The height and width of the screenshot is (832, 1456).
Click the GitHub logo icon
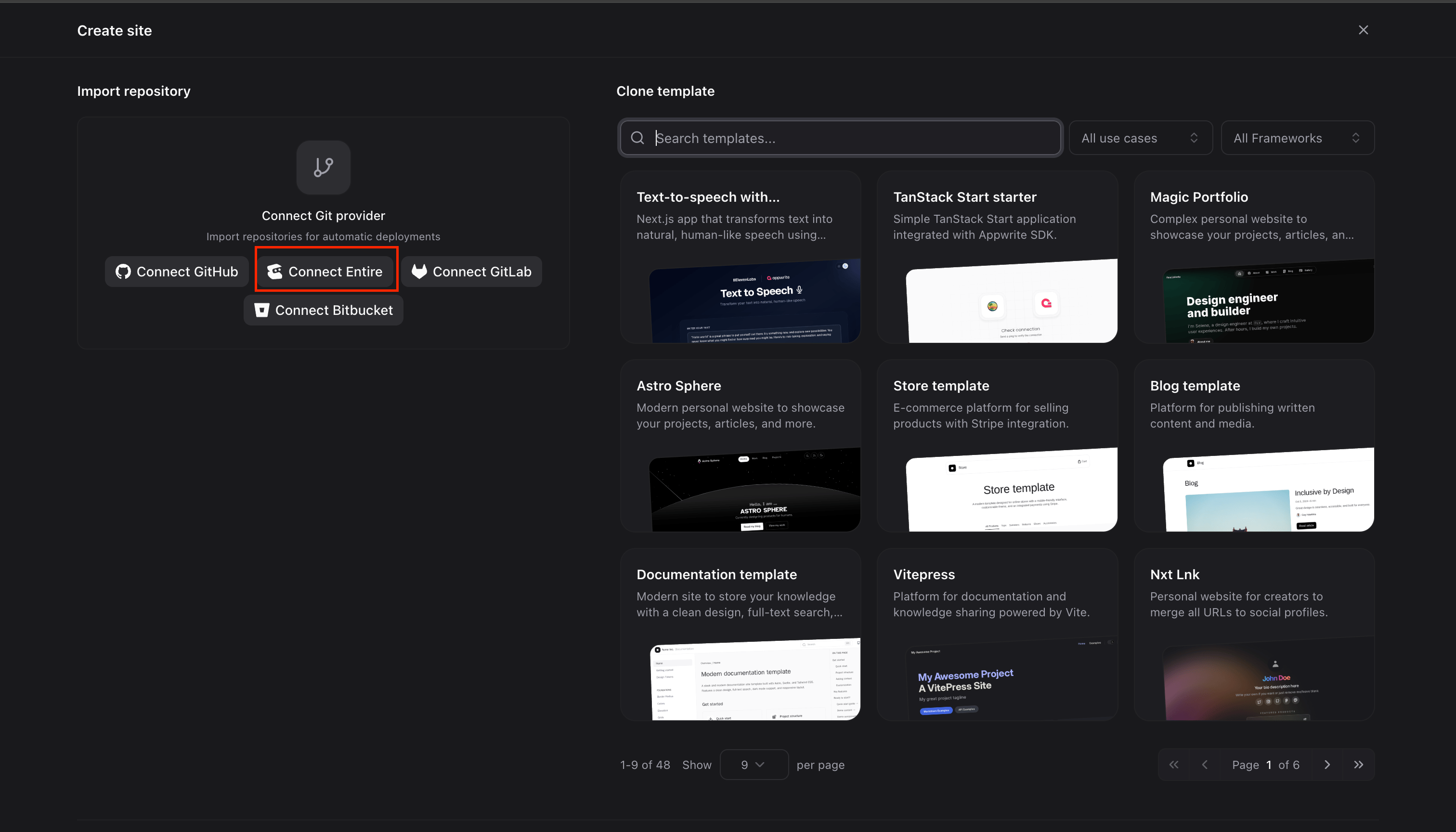(x=123, y=272)
